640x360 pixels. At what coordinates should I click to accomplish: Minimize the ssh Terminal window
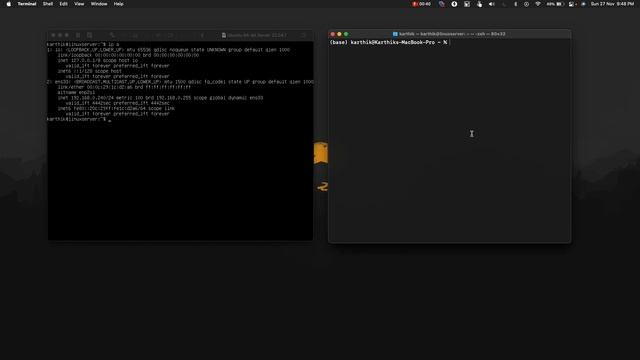coord(339,34)
